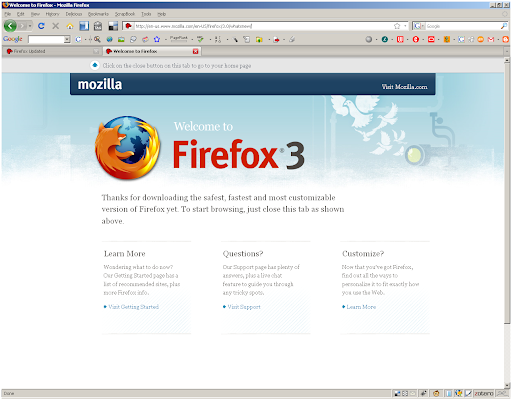
Task: Click the Google search box in navigation bar
Action: click(463, 26)
